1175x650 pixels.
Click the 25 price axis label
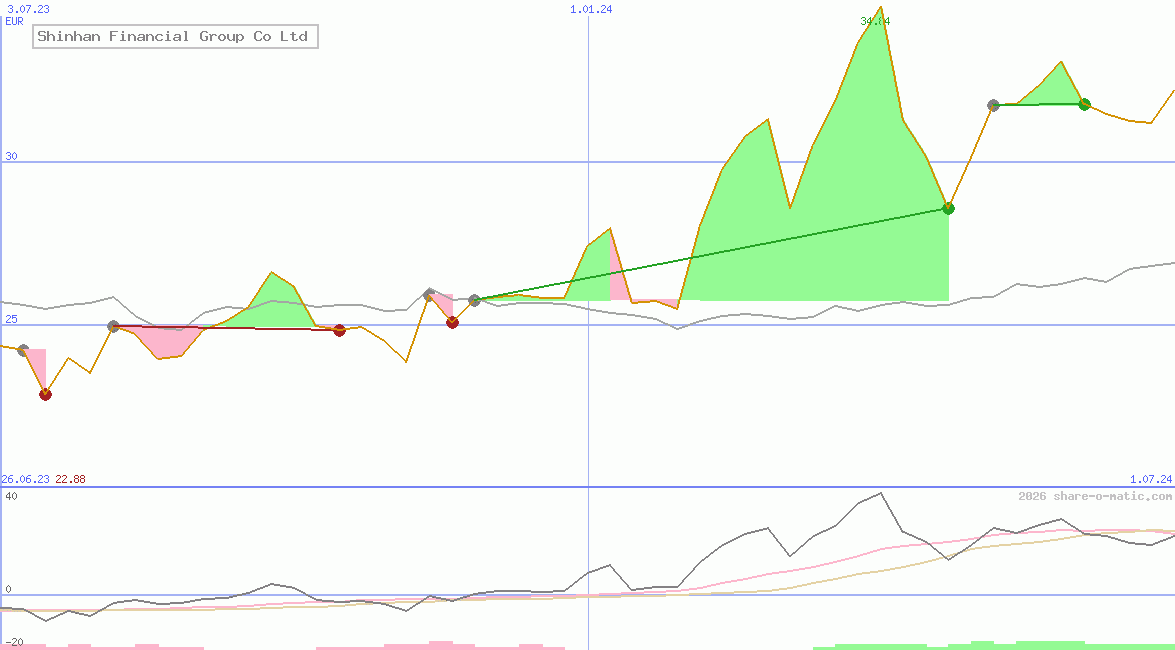[11, 319]
